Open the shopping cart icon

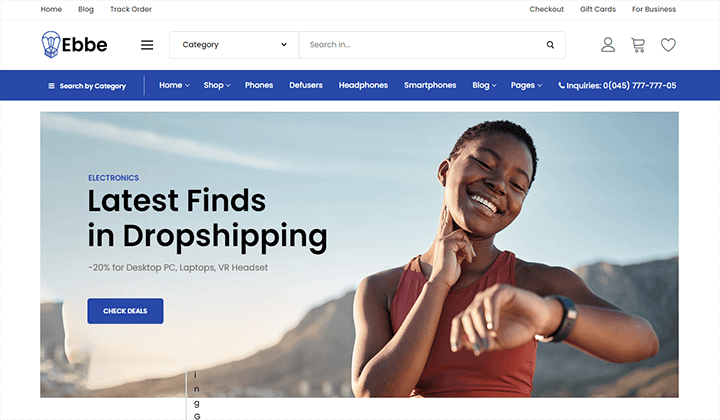pyautogui.click(x=638, y=45)
